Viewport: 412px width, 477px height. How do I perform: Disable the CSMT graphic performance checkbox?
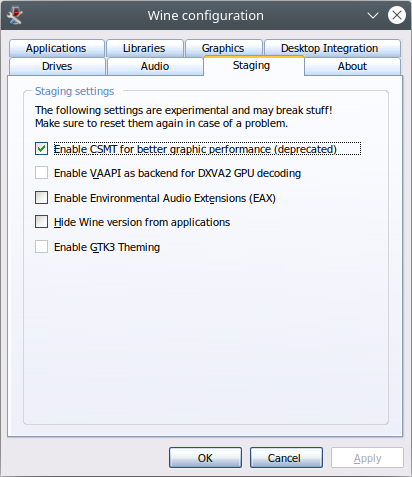(x=41, y=149)
